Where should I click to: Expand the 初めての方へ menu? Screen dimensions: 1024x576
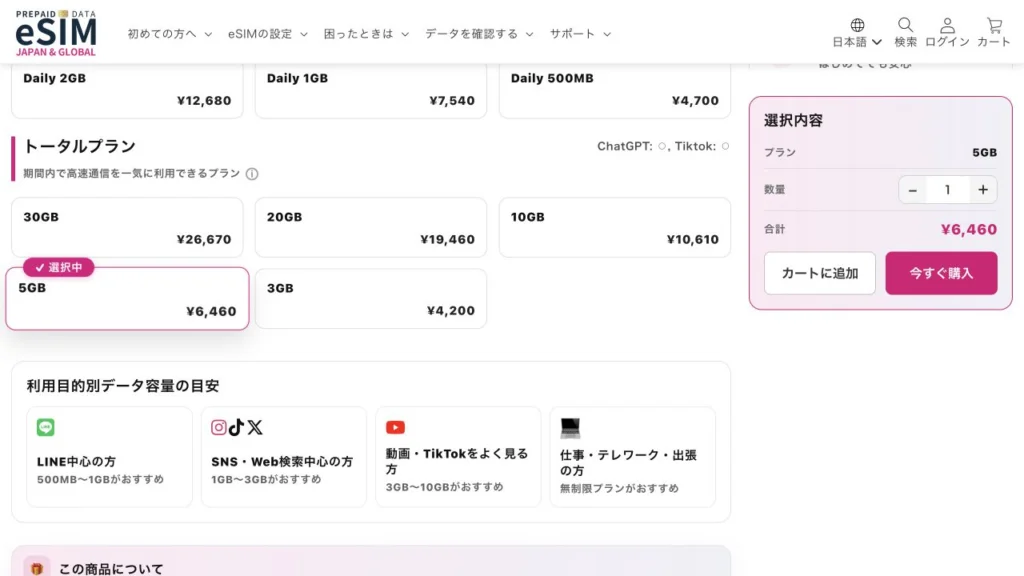tap(170, 34)
